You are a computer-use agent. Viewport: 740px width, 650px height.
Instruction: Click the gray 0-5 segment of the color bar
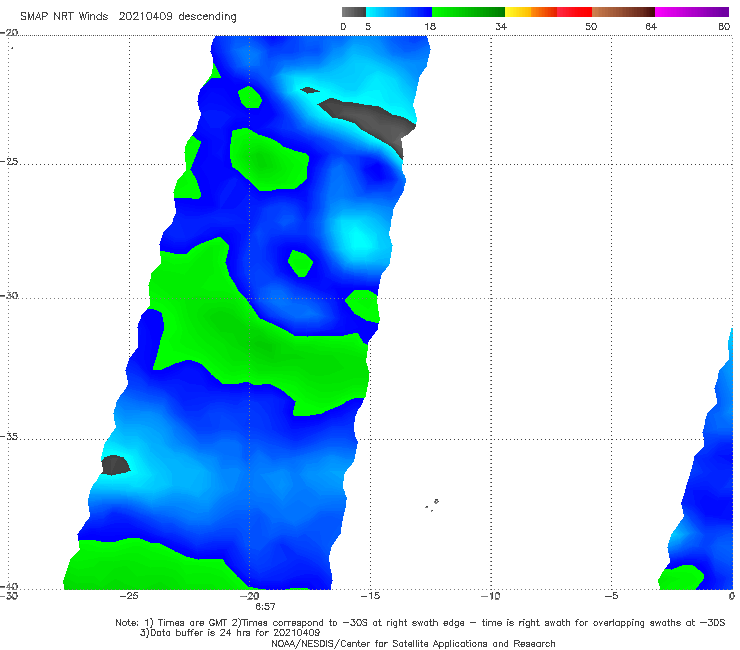[x=354, y=12]
